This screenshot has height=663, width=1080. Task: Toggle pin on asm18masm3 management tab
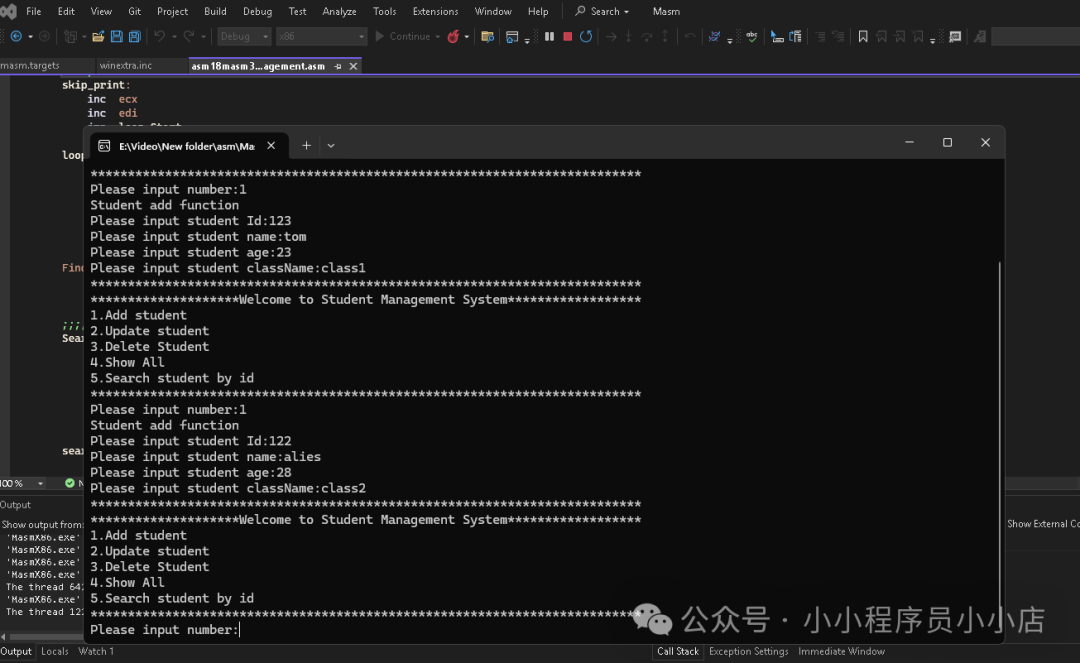coord(338,66)
